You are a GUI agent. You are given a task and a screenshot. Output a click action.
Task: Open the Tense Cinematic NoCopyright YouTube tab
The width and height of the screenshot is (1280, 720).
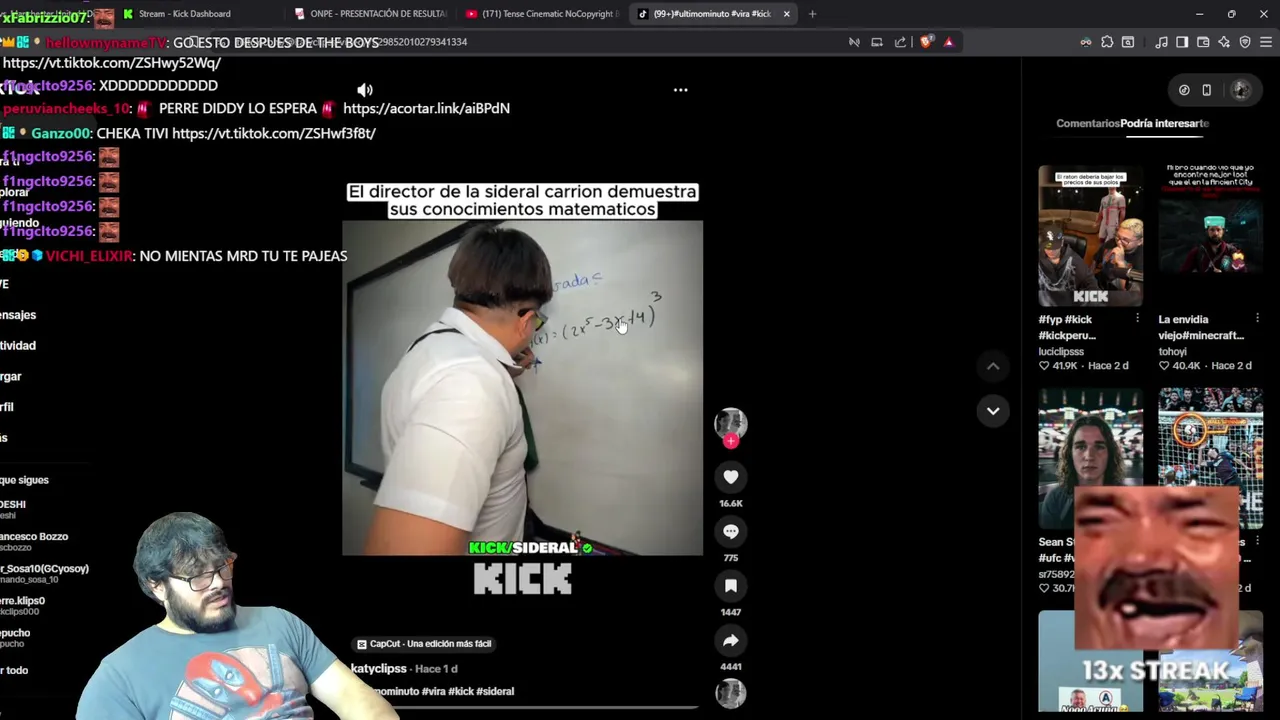tap(543, 14)
